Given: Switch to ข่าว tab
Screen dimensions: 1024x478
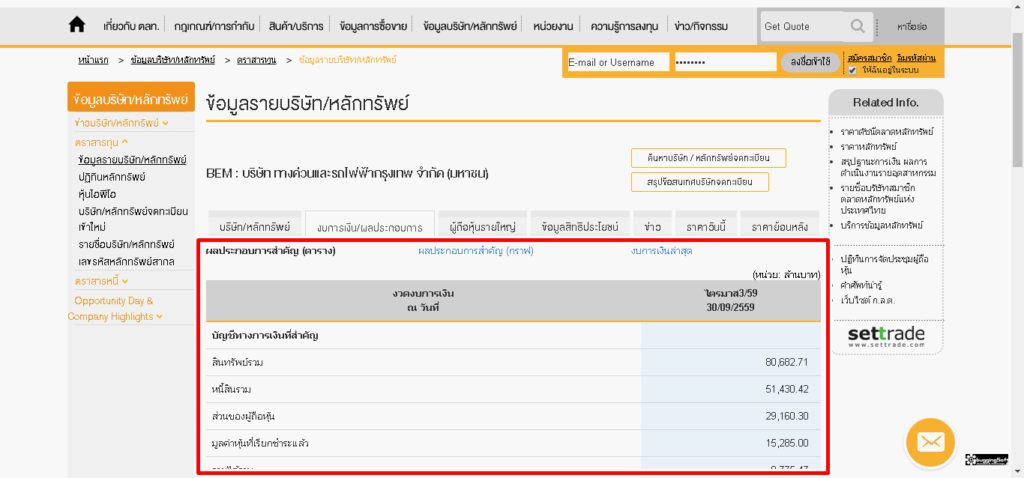Looking at the screenshot, I should click(x=652, y=223).
